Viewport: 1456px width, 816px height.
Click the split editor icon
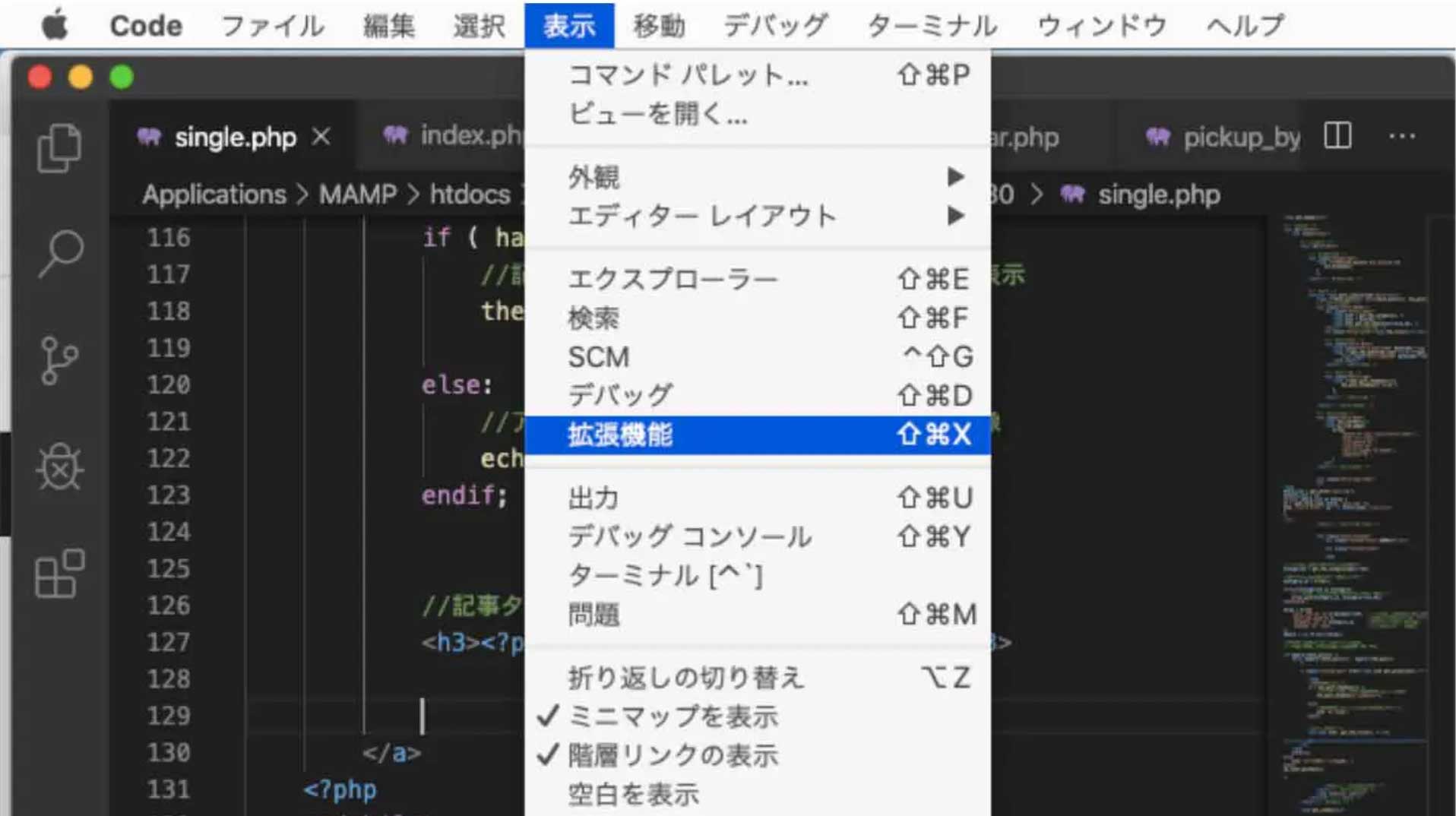pyautogui.click(x=1337, y=137)
